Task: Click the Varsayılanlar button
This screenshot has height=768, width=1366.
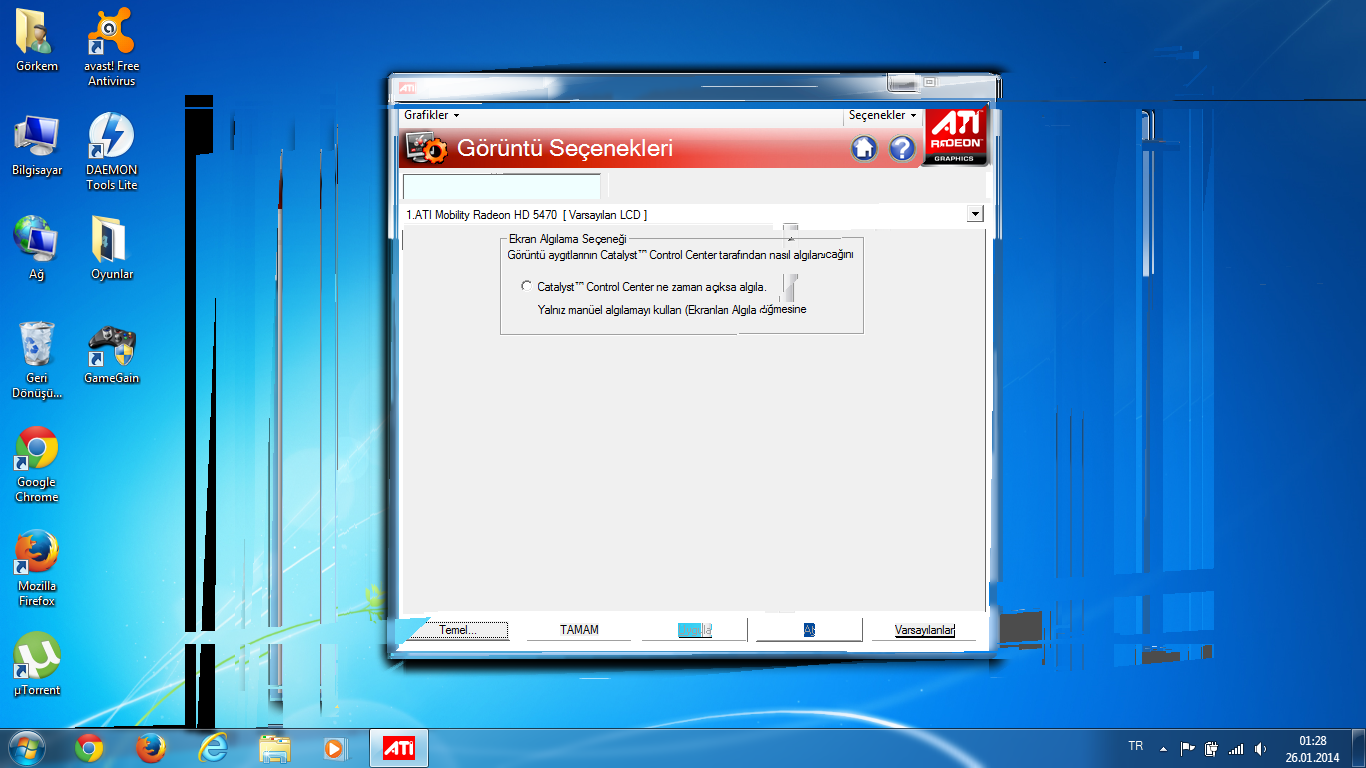Action: (925, 630)
